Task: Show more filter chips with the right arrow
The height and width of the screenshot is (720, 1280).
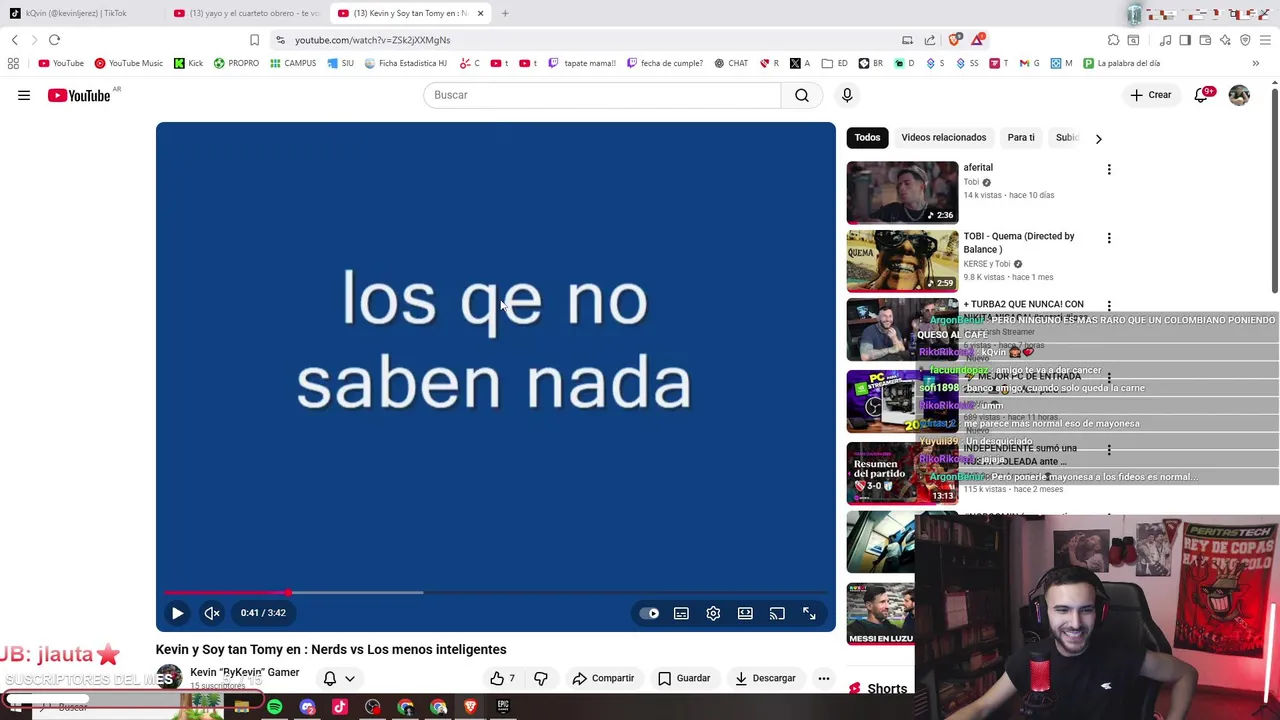Action: coord(1098,139)
